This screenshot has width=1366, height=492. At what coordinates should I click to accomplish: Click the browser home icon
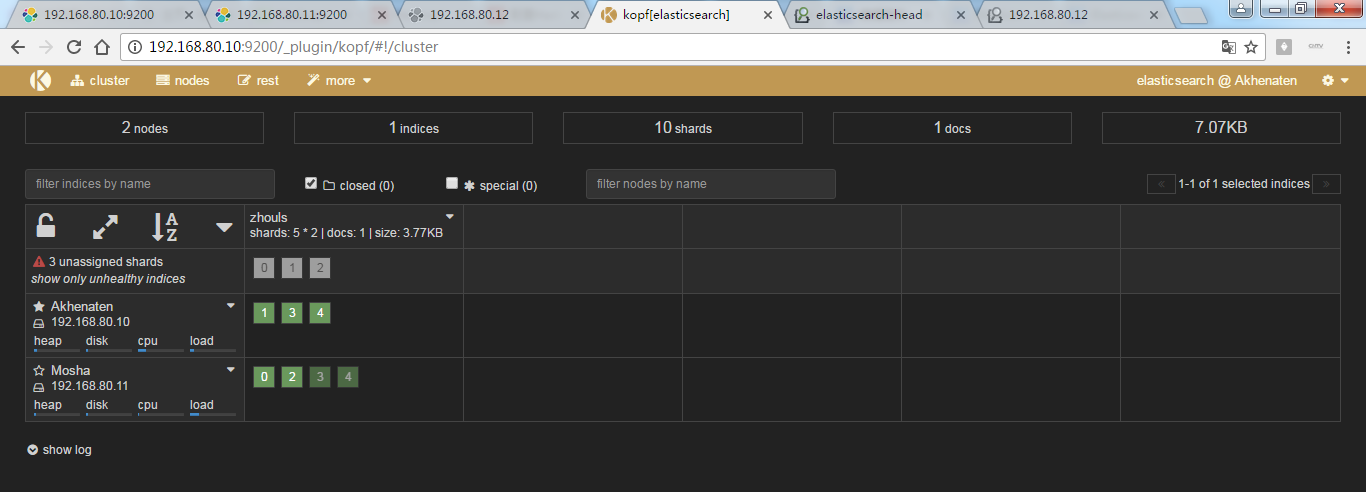101,47
